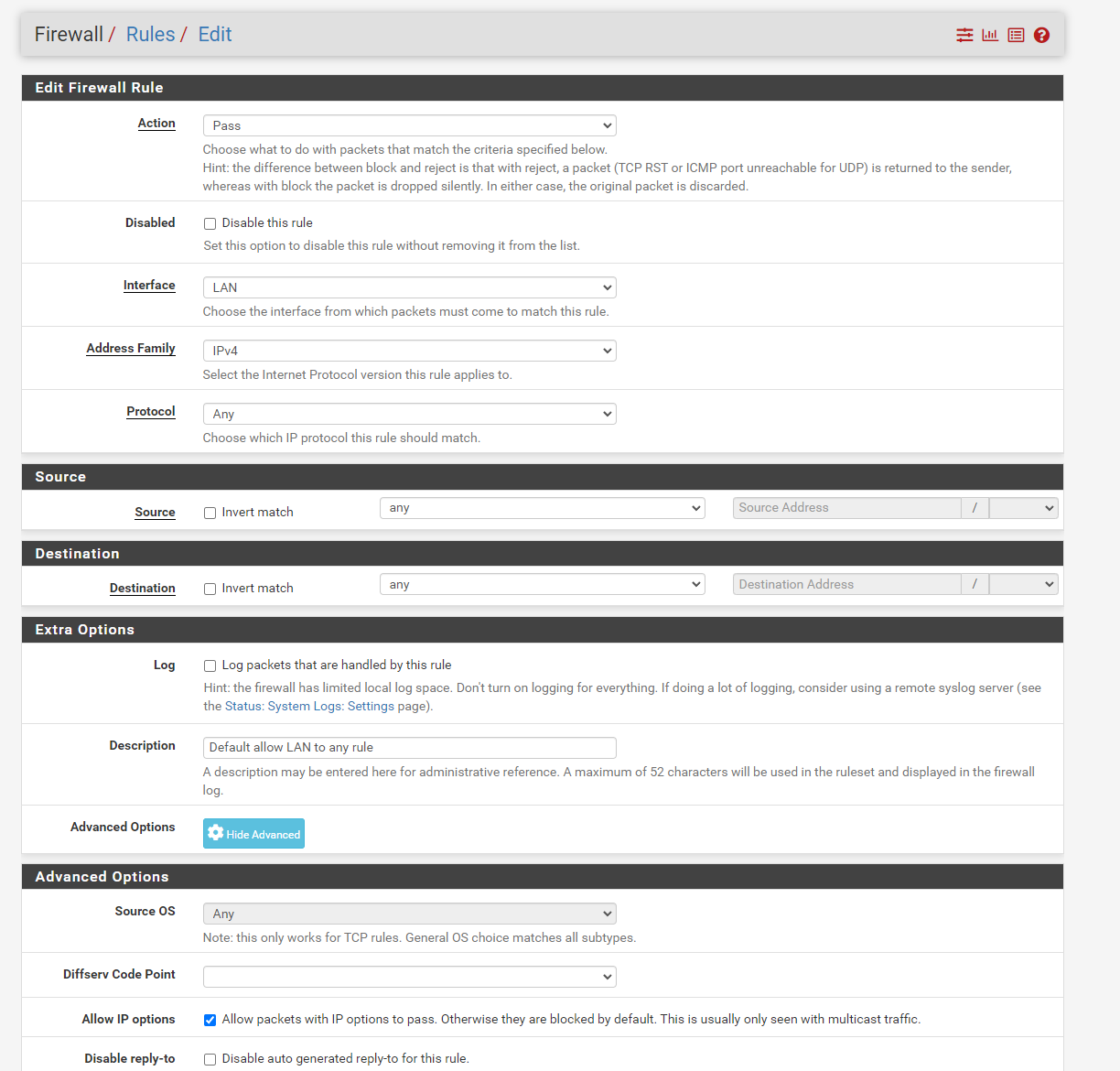Expand the Diffserv Code Point dropdown
The height and width of the screenshot is (1071, 1120).
(409, 977)
